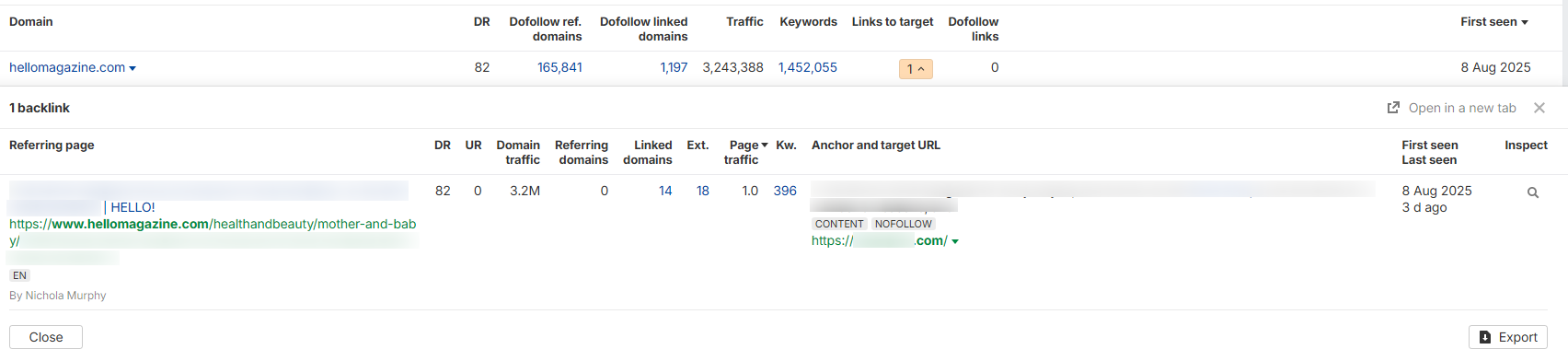Click the Open in a new tab link
The width and height of the screenshot is (1568, 361).
click(1462, 108)
